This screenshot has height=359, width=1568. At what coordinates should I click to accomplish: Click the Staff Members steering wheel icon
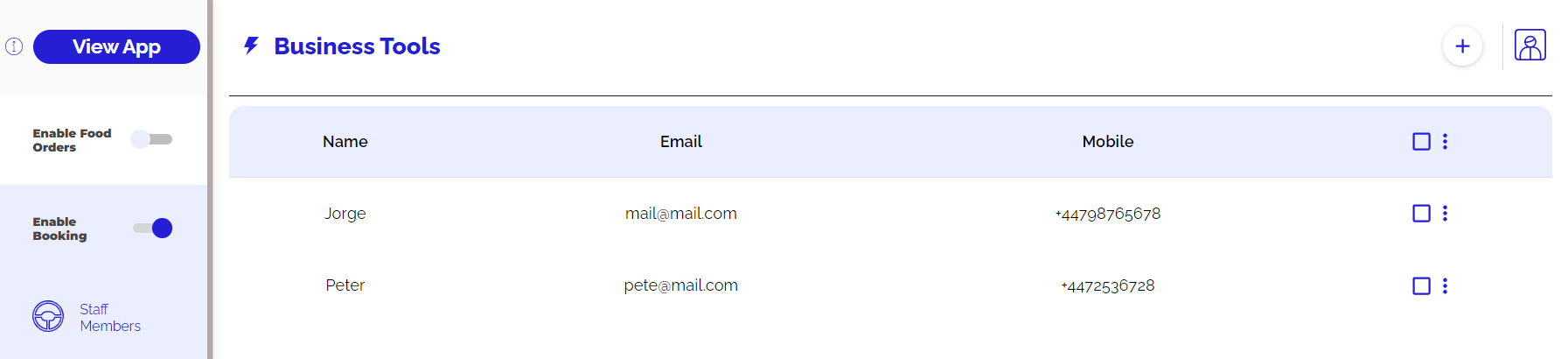point(48,316)
